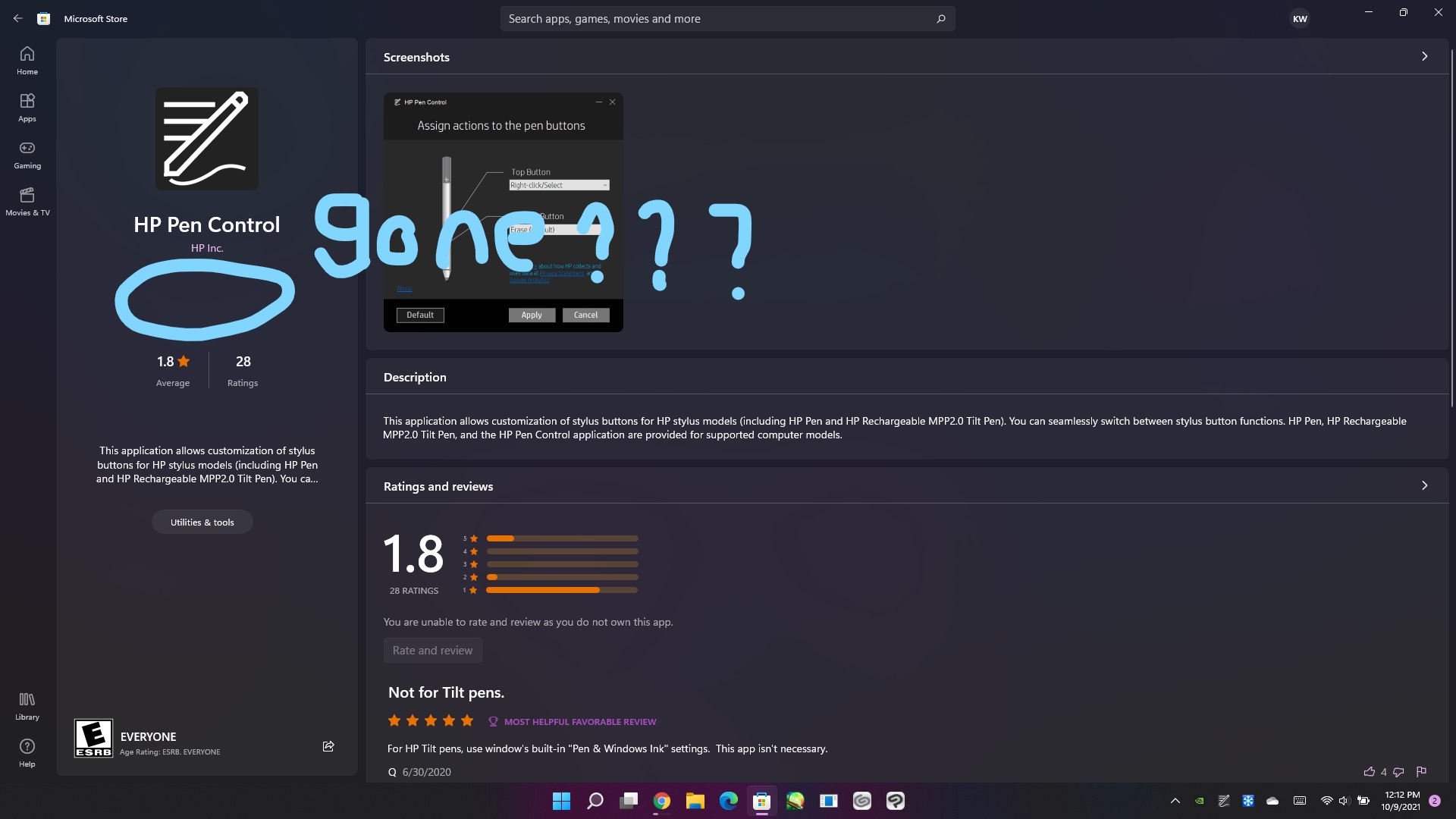Click the Utilities & tools category tag
1456x819 pixels.
coord(202,522)
